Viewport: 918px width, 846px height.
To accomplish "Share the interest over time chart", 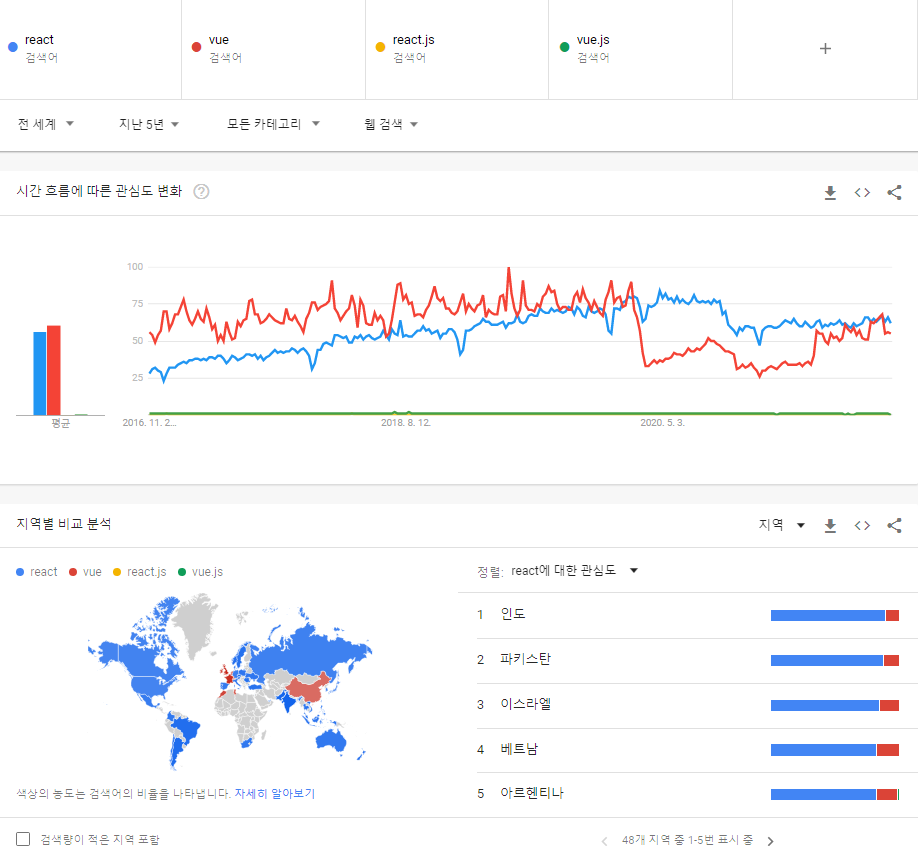I will click(894, 193).
